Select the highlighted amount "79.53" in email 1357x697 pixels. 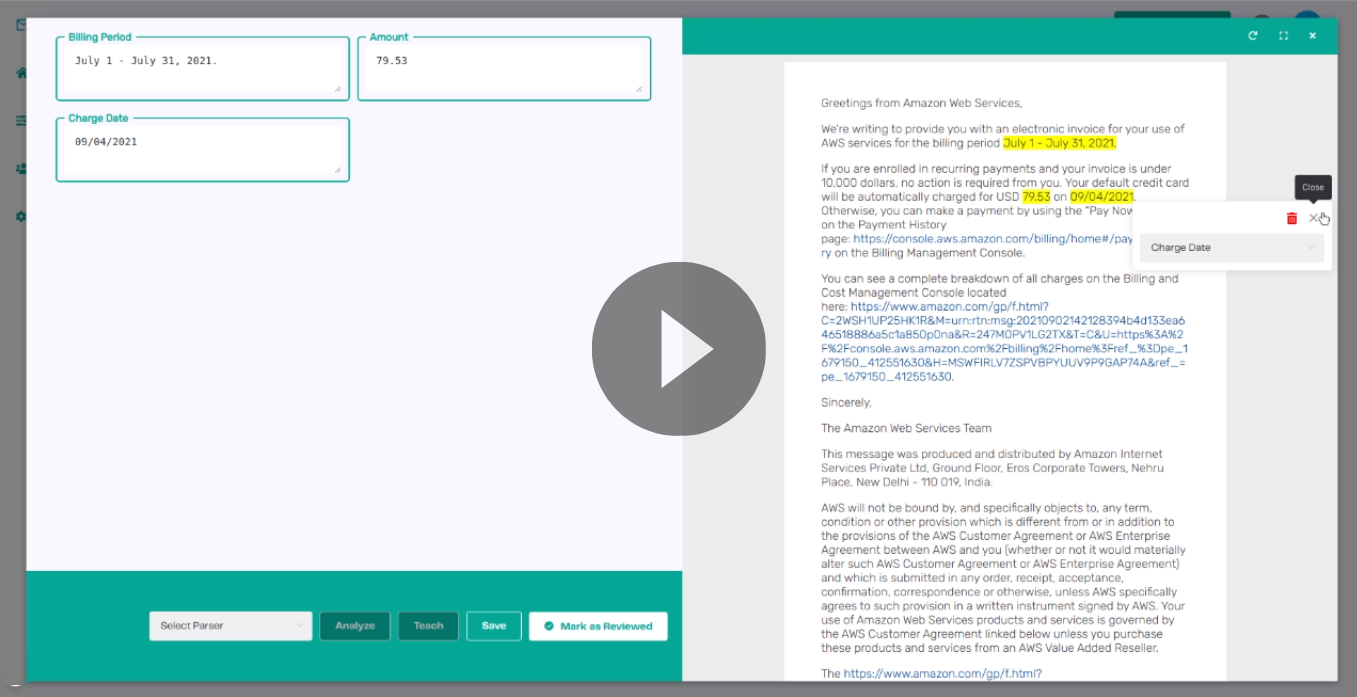pyautogui.click(x=1036, y=197)
